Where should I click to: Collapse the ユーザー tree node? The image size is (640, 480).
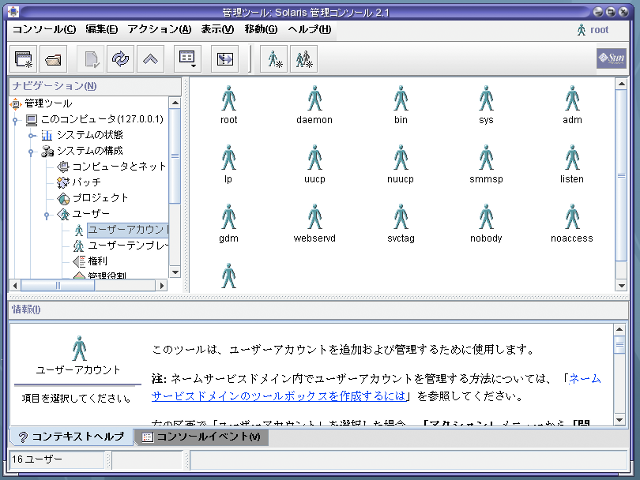point(47,215)
